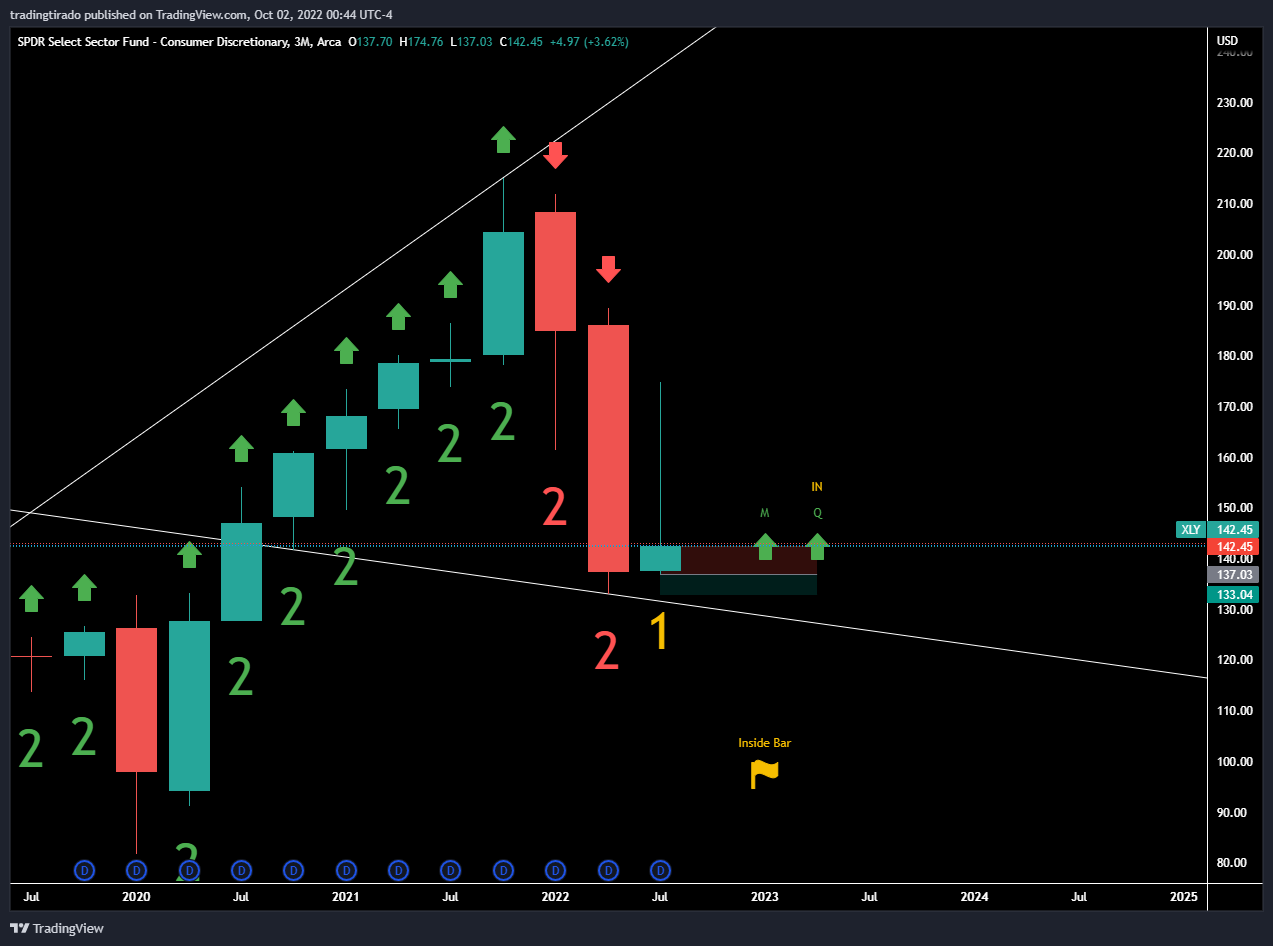The image size is (1273, 946).
Task: Click the 200.00 level on the price axis
Action: click(1234, 254)
